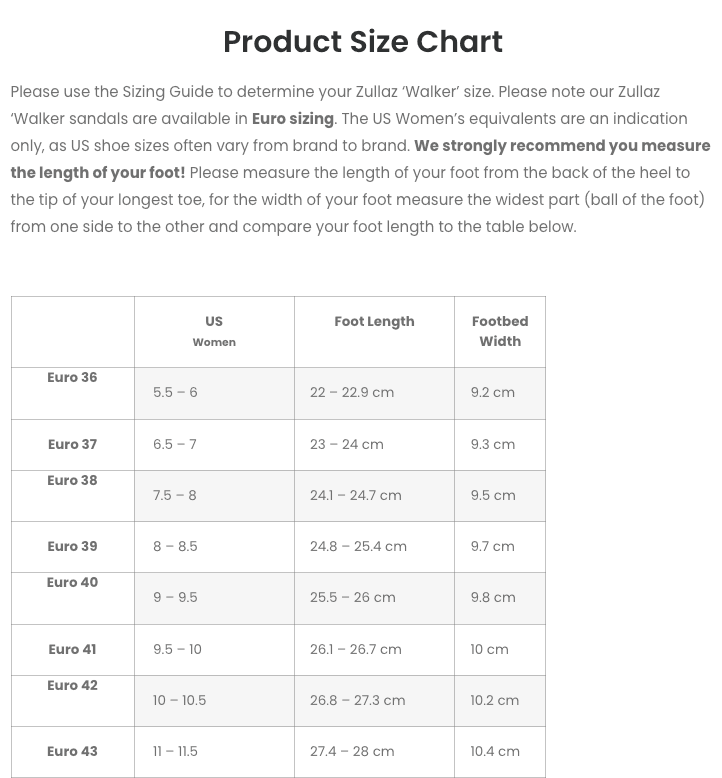722x778 pixels.
Task: Click the 11 – 11.5 US size cell
Action: (174, 751)
